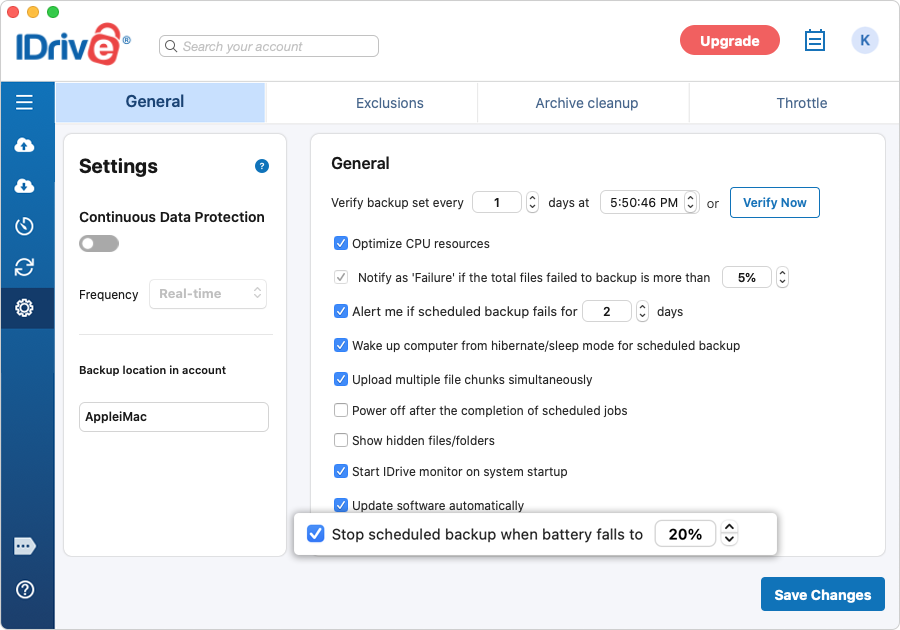Open the Help question mark icon in the sidebar

pyautogui.click(x=25, y=589)
